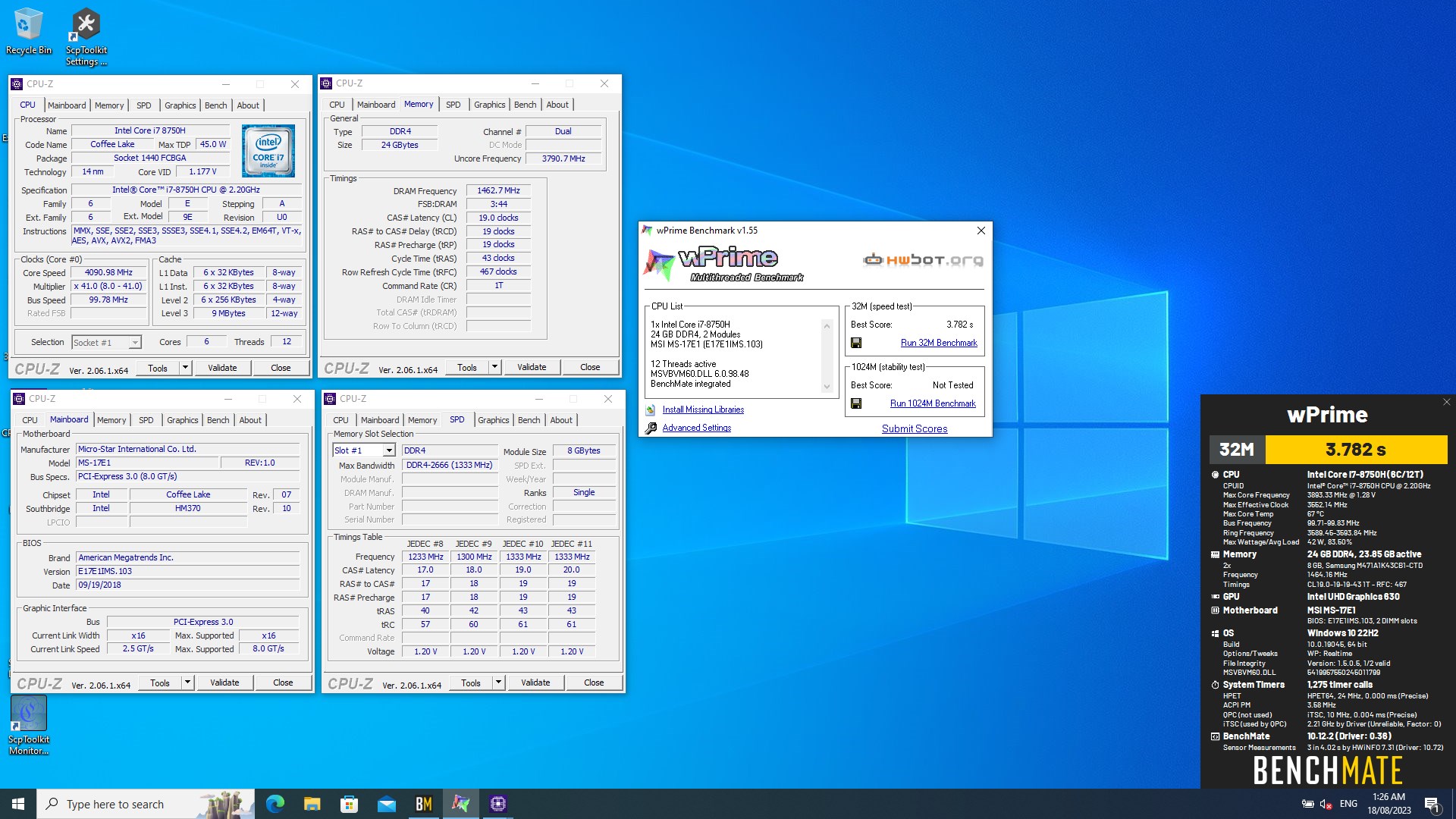Expand Tools dropdown arrow in Mainboard tab window
Viewport: 1456px width, 819px height.
coord(187,682)
